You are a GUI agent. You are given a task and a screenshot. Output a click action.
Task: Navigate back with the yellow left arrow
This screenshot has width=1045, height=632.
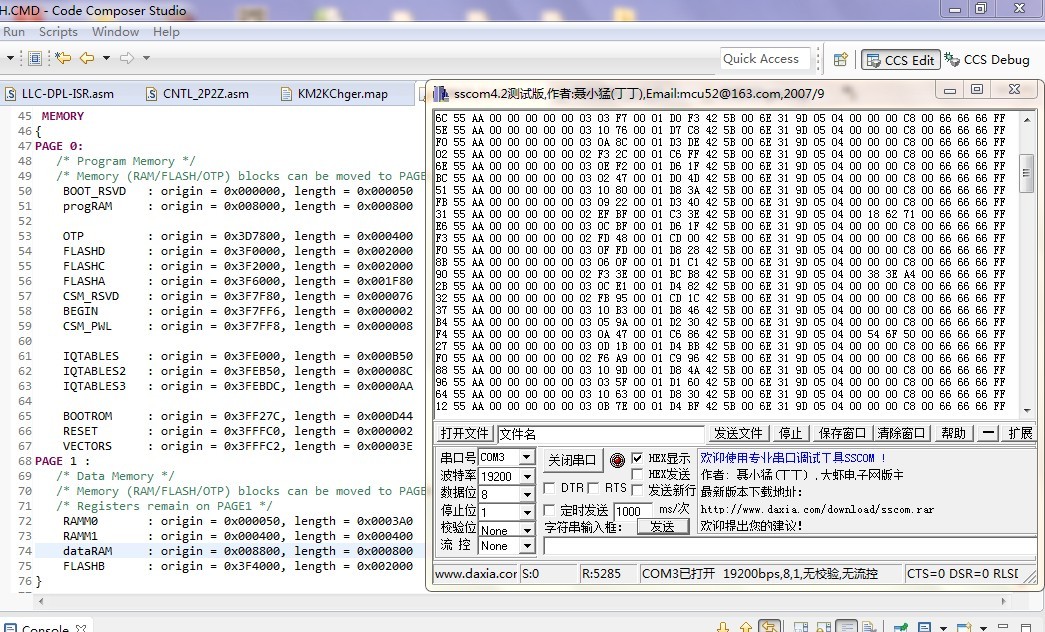tap(87, 58)
